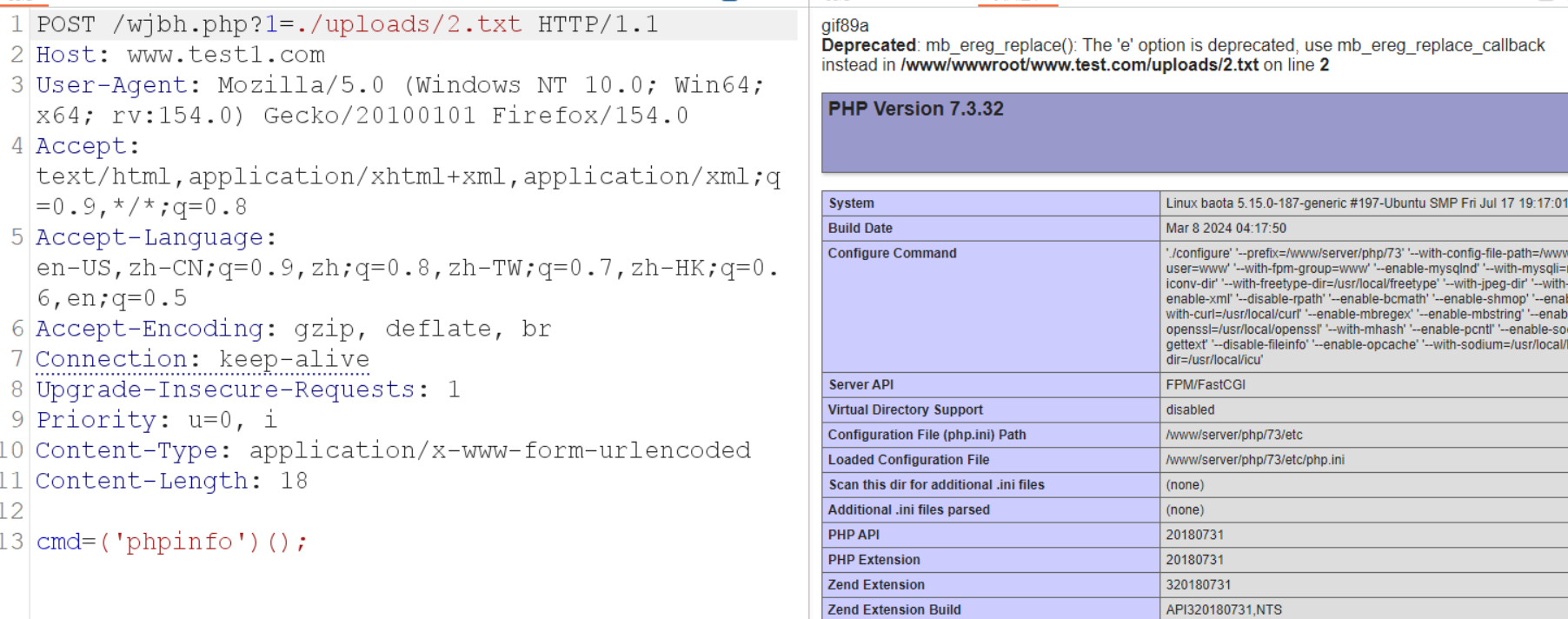Click the Priority: u=0, i header

point(156,420)
